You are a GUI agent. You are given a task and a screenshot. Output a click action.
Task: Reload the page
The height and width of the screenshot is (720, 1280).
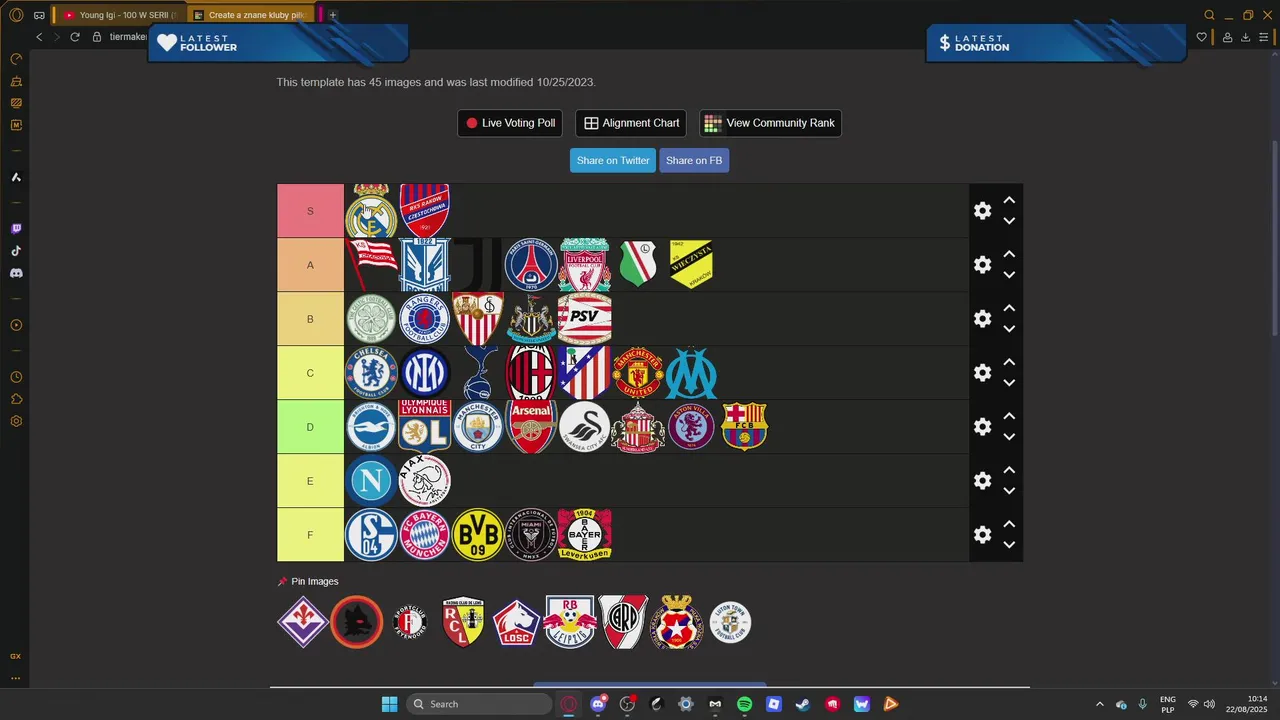click(x=74, y=37)
